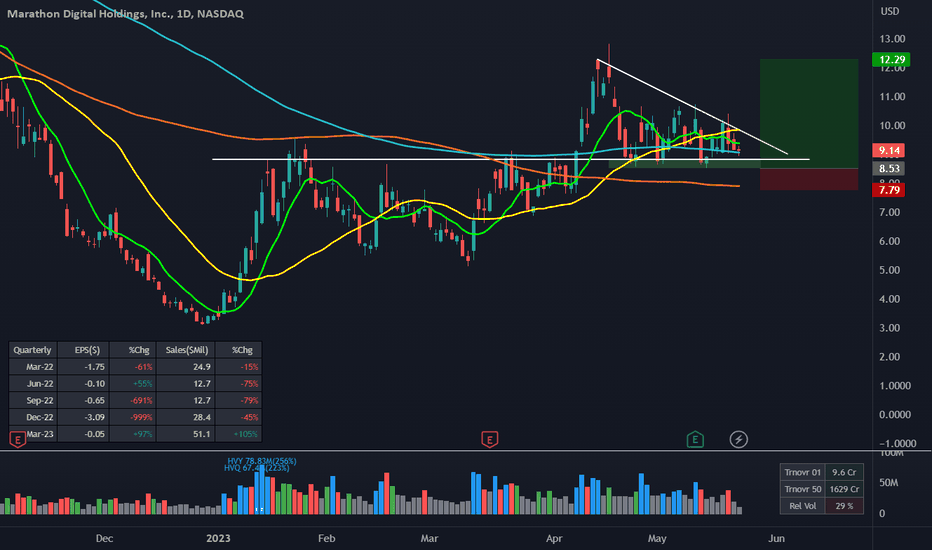The width and height of the screenshot is (932, 550).
Task: Click the lightning bolt event icon
Action: tap(739, 440)
